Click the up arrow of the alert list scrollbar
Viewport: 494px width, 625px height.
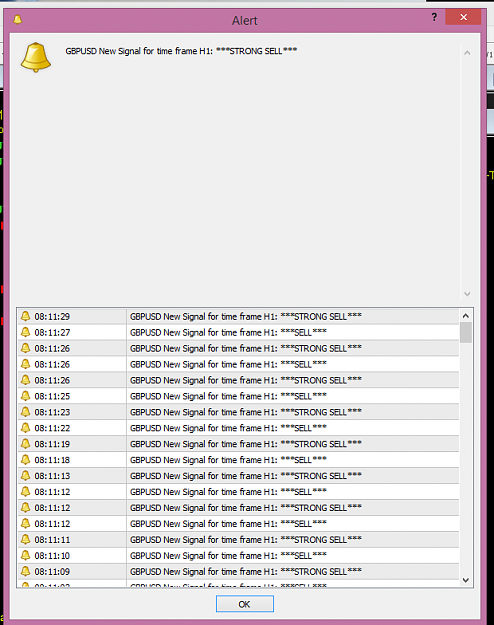pos(466,316)
